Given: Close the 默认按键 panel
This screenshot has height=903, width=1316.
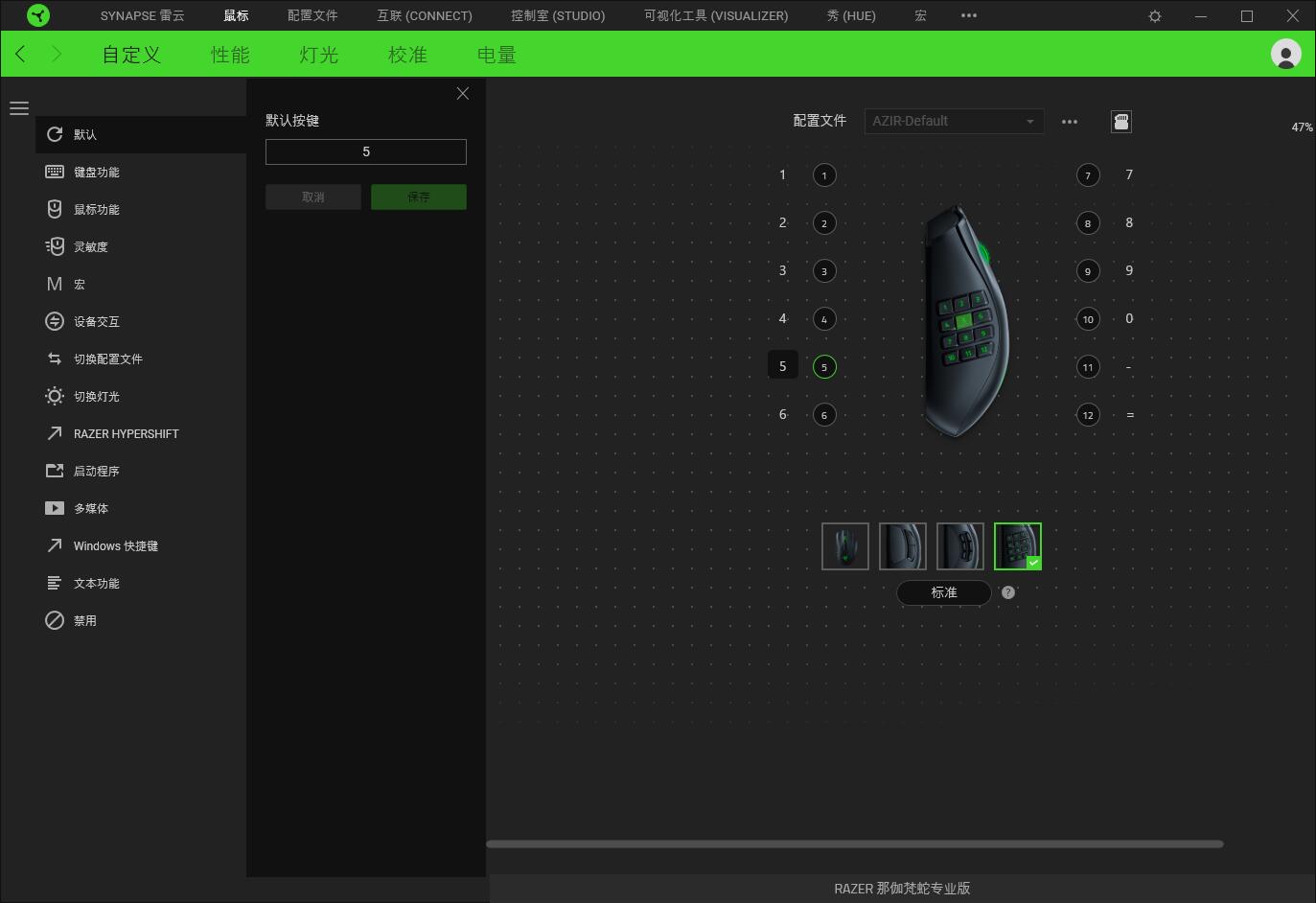Looking at the screenshot, I should (463, 93).
